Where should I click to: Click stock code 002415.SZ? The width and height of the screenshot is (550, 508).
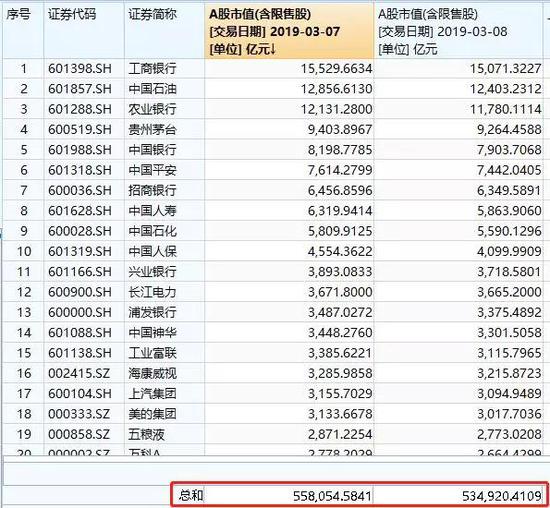(x=79, y=374)
